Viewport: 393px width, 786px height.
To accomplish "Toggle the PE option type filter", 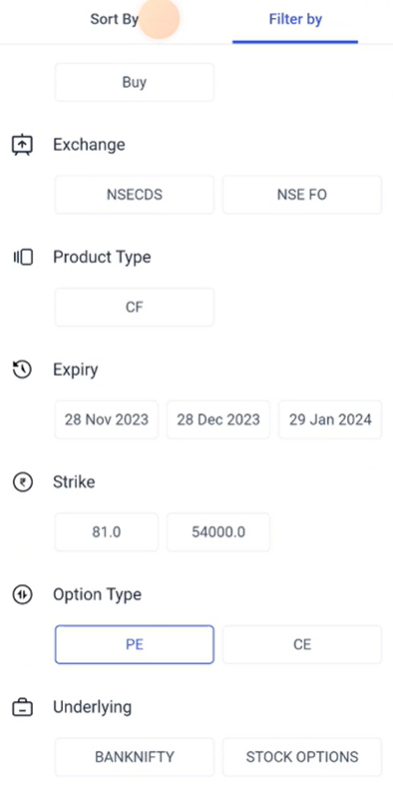I will click(x=134, y=644).
